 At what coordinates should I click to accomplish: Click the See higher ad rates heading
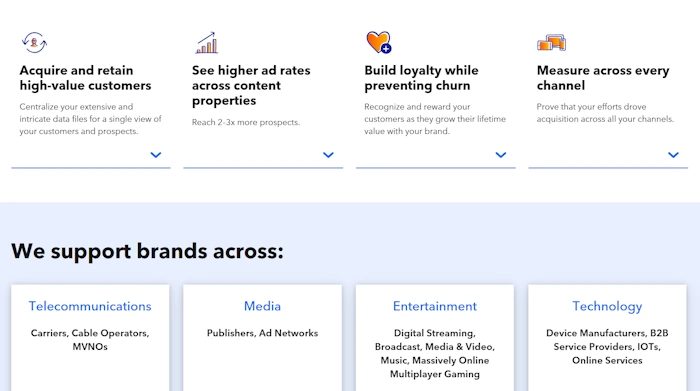pos(251,86)
